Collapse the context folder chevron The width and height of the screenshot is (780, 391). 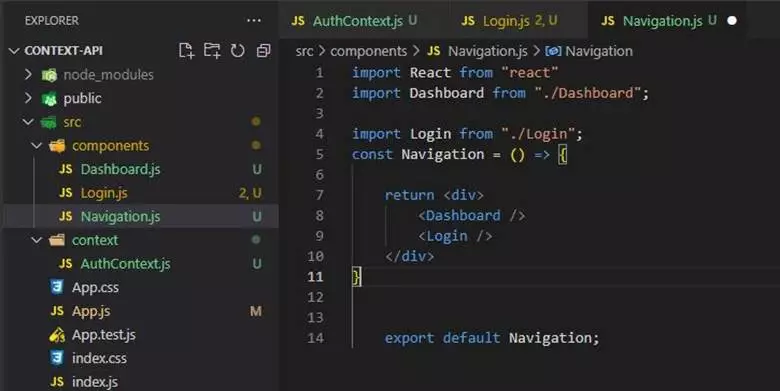pos(37,240)
